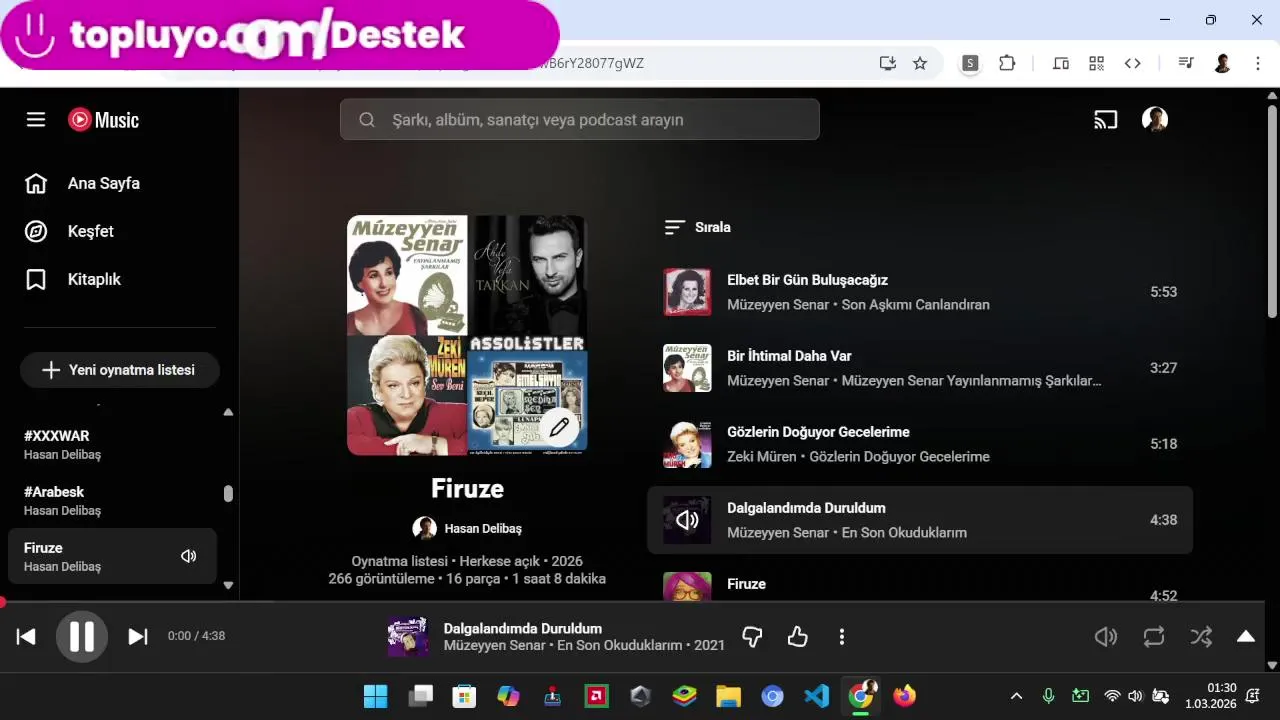The height and width of the screenshot is (720, 1280).
Task: Mute player volume
Action: pyautogui.click(x=1106, y=637)
